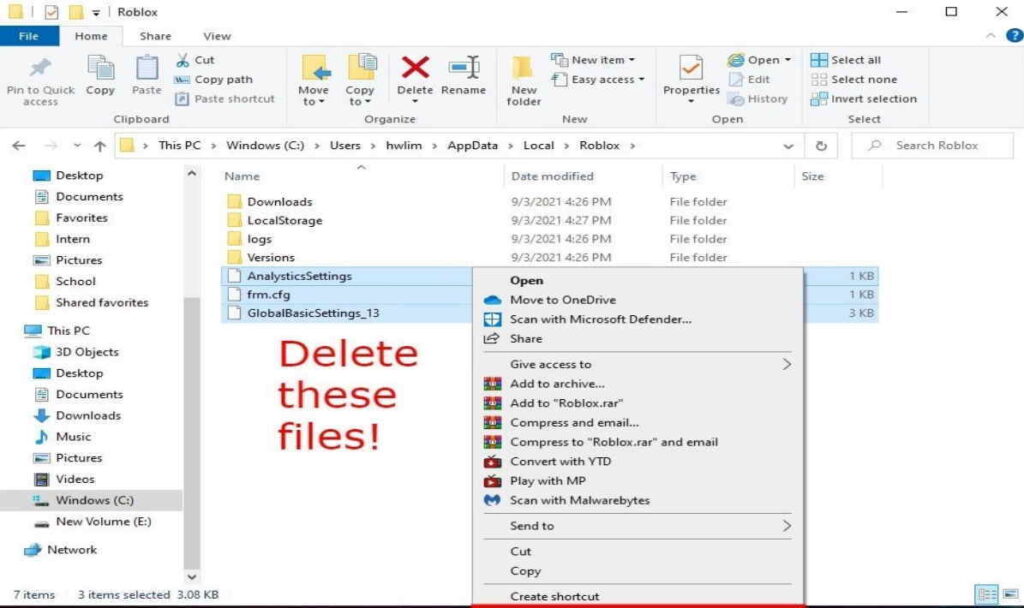The image size is (1024, 608).
Task: Expand the Send to submenu
Action: point(637,526)
